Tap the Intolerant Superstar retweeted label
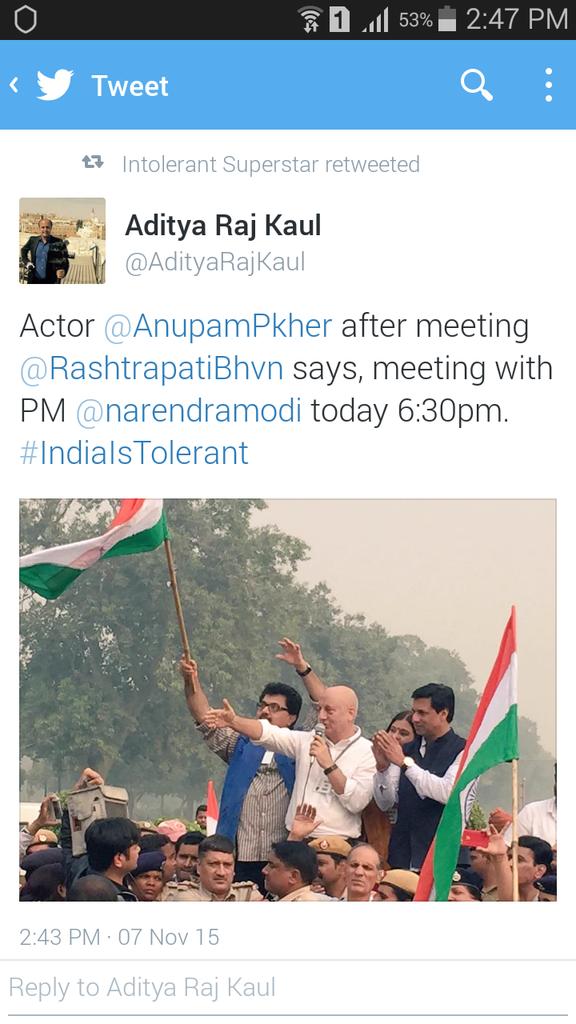This screenshot has width=576, height=1024. [x=270, y=164]
